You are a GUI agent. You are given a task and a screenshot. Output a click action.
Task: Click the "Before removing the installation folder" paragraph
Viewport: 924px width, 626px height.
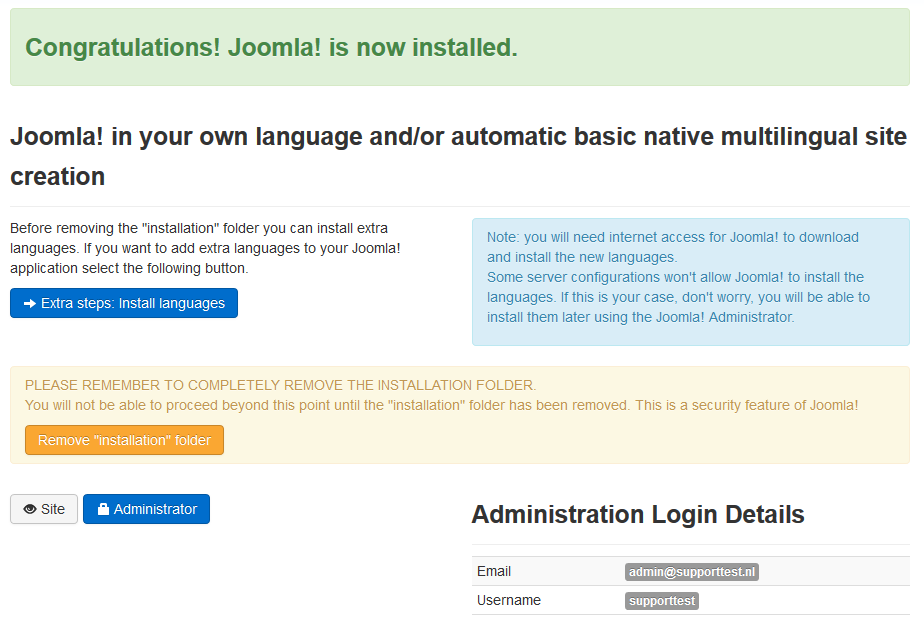pos(205,248)
